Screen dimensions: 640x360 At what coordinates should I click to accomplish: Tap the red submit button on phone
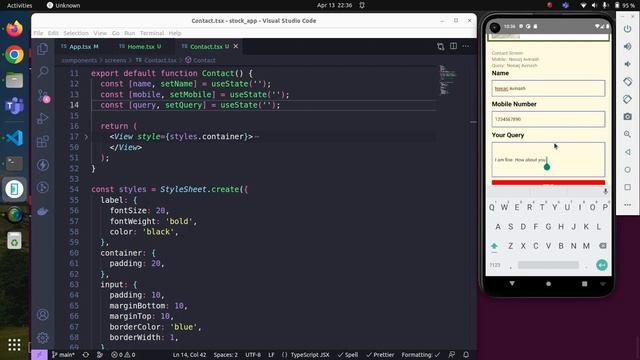548,182
